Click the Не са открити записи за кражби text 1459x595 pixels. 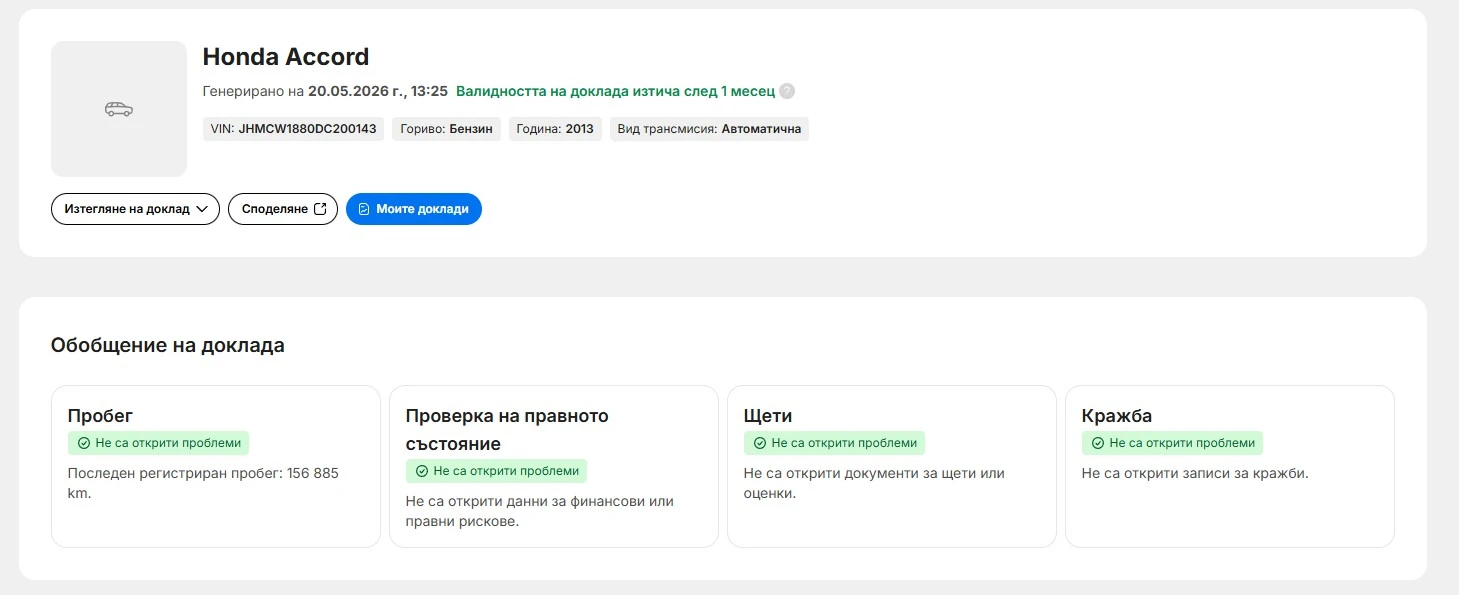[x=1195, y=473]
